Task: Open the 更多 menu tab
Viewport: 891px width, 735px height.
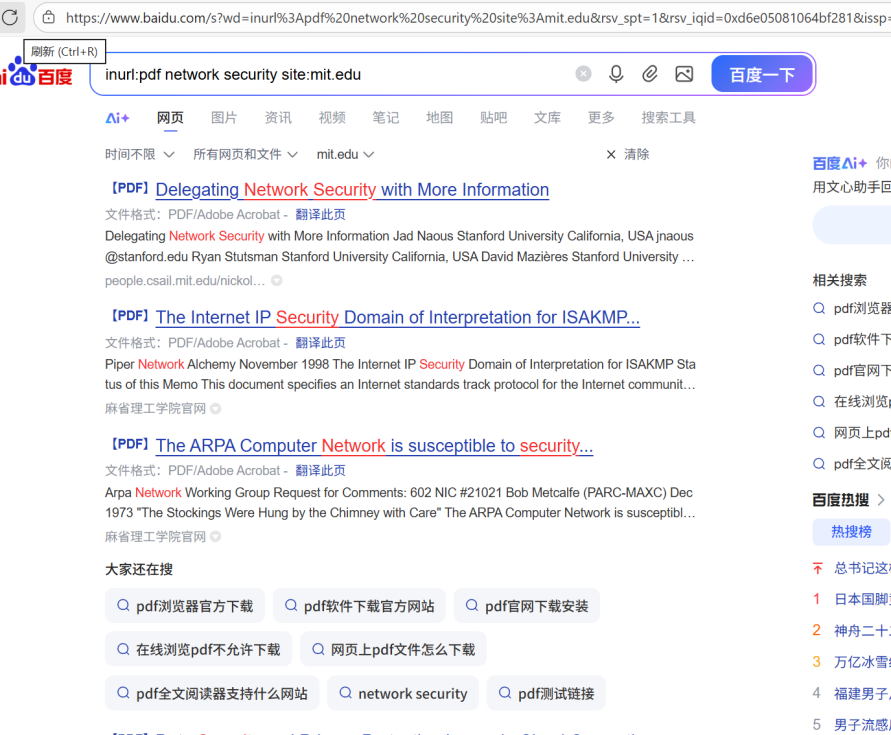Action: [x=601, y=118]
